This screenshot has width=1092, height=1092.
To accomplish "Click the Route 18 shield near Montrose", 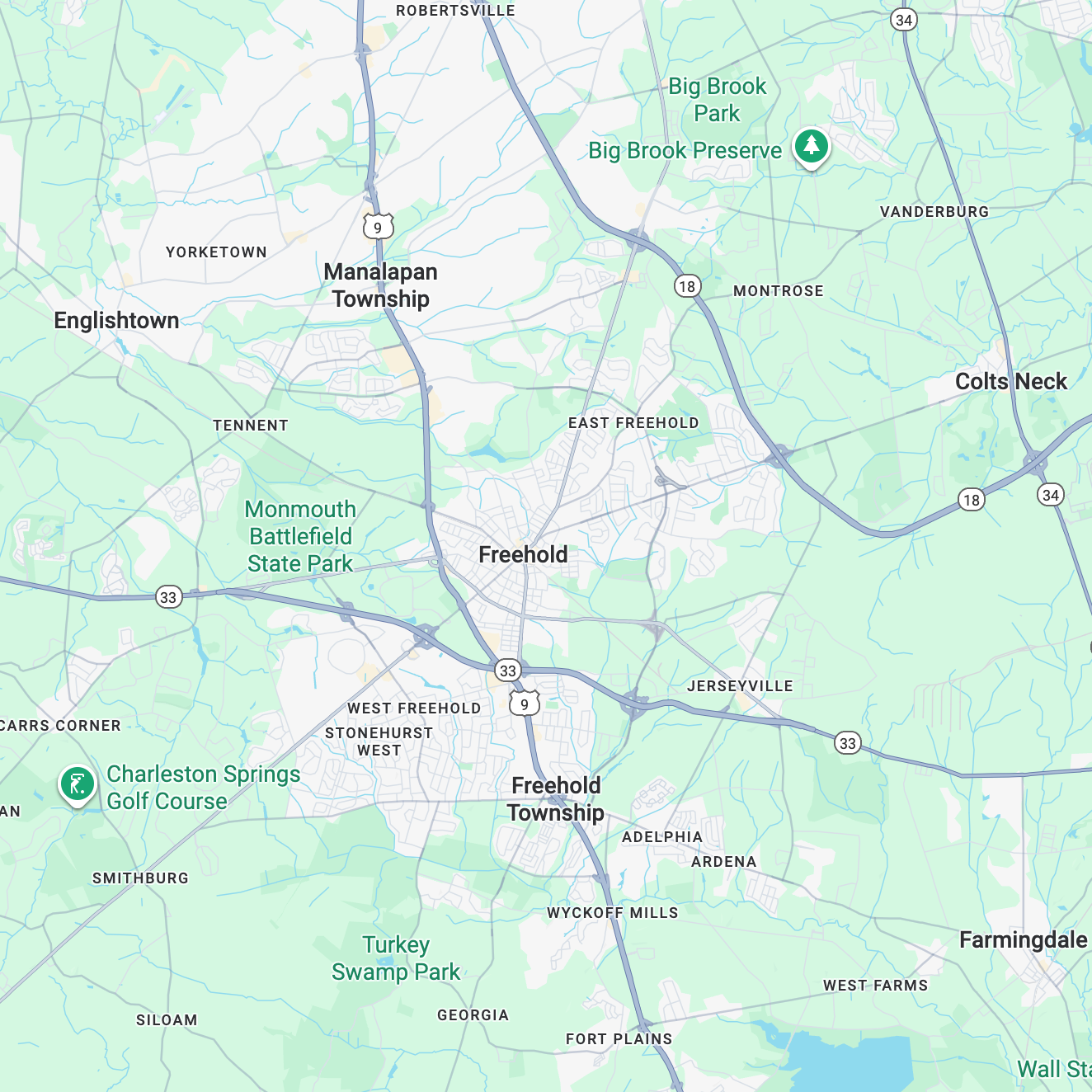I will point(687,286).
